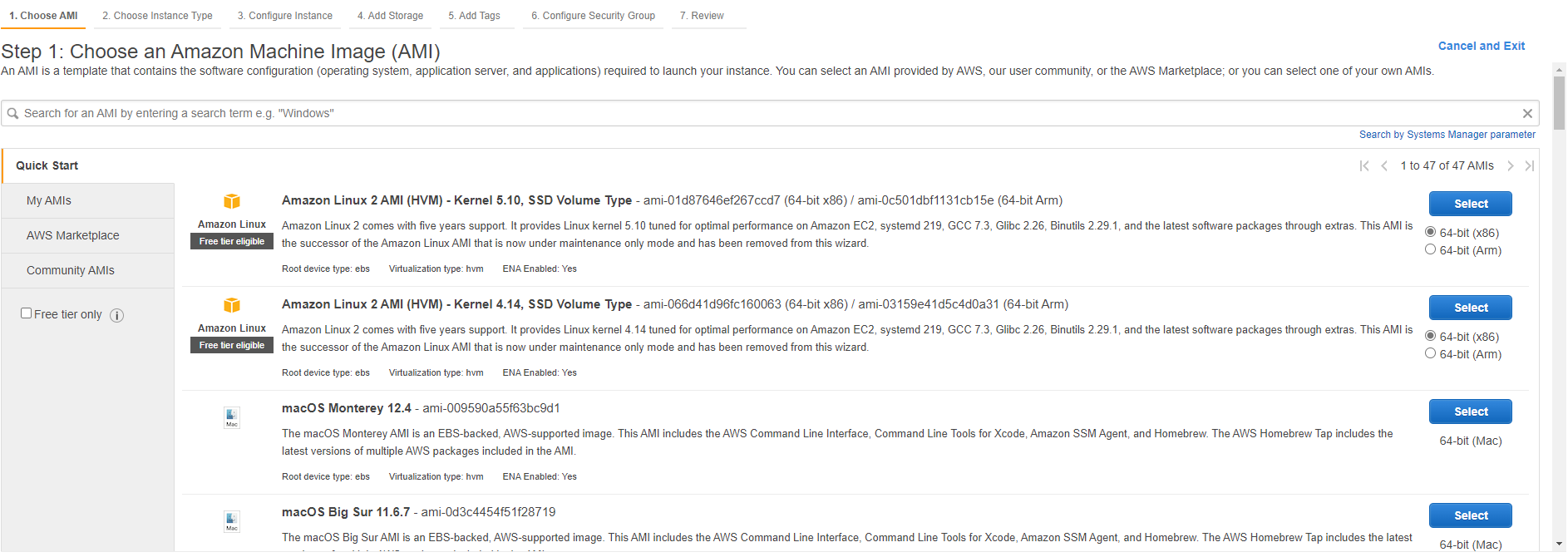The height and width of the screenshot is (557, 1568).
Task: Choose 64-bit (x86) for Kernel 4.14 AMI
Action: coord(1430,336)
